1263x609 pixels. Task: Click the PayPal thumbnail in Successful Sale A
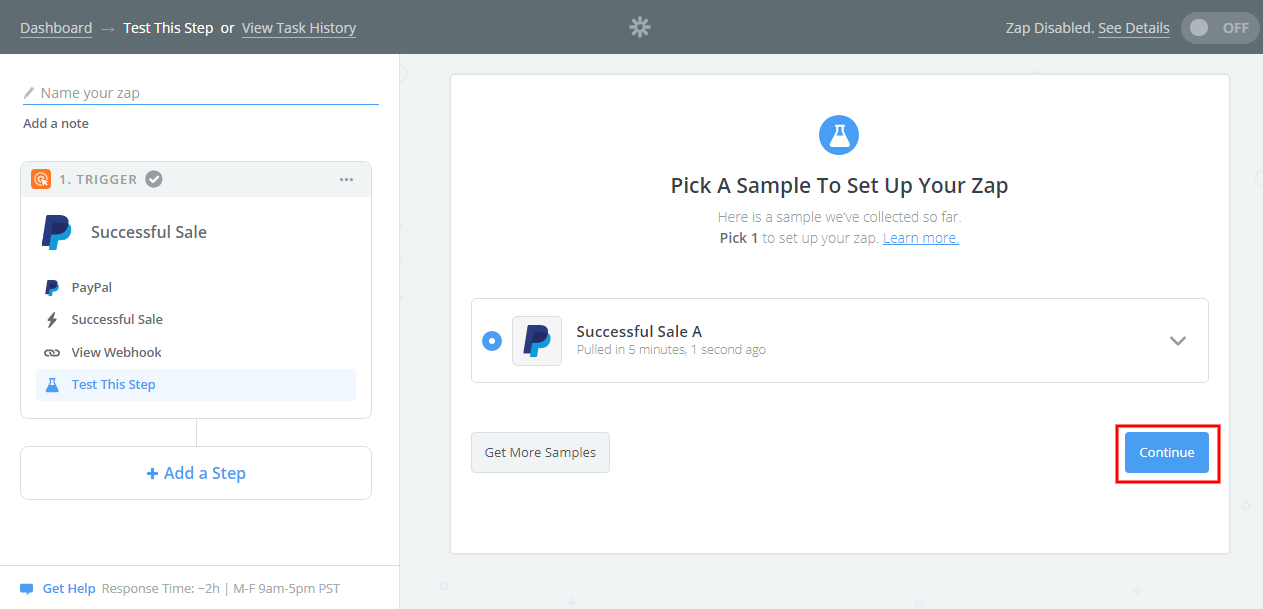pyautogui.click(x=537, y=341)
